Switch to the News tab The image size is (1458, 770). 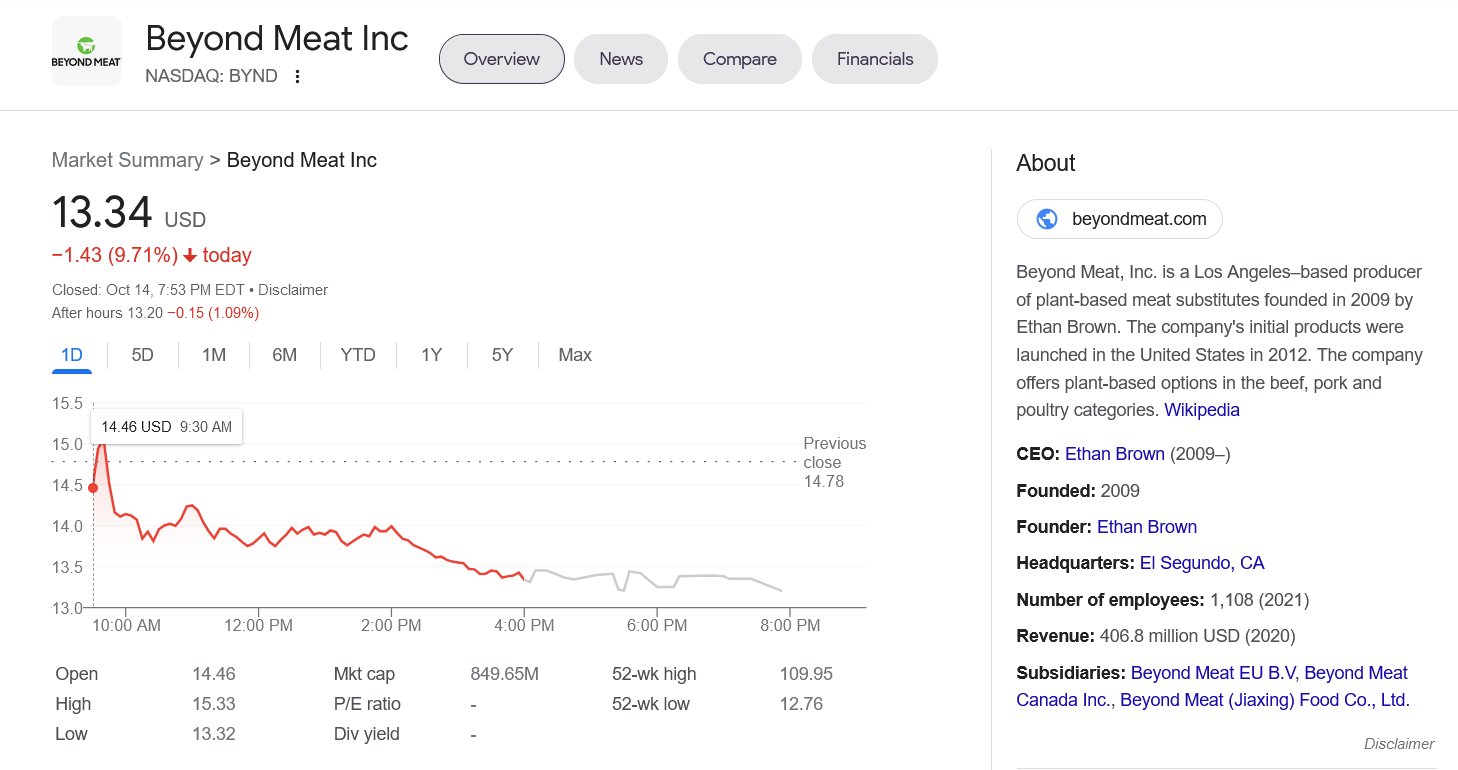click(621, 59)
